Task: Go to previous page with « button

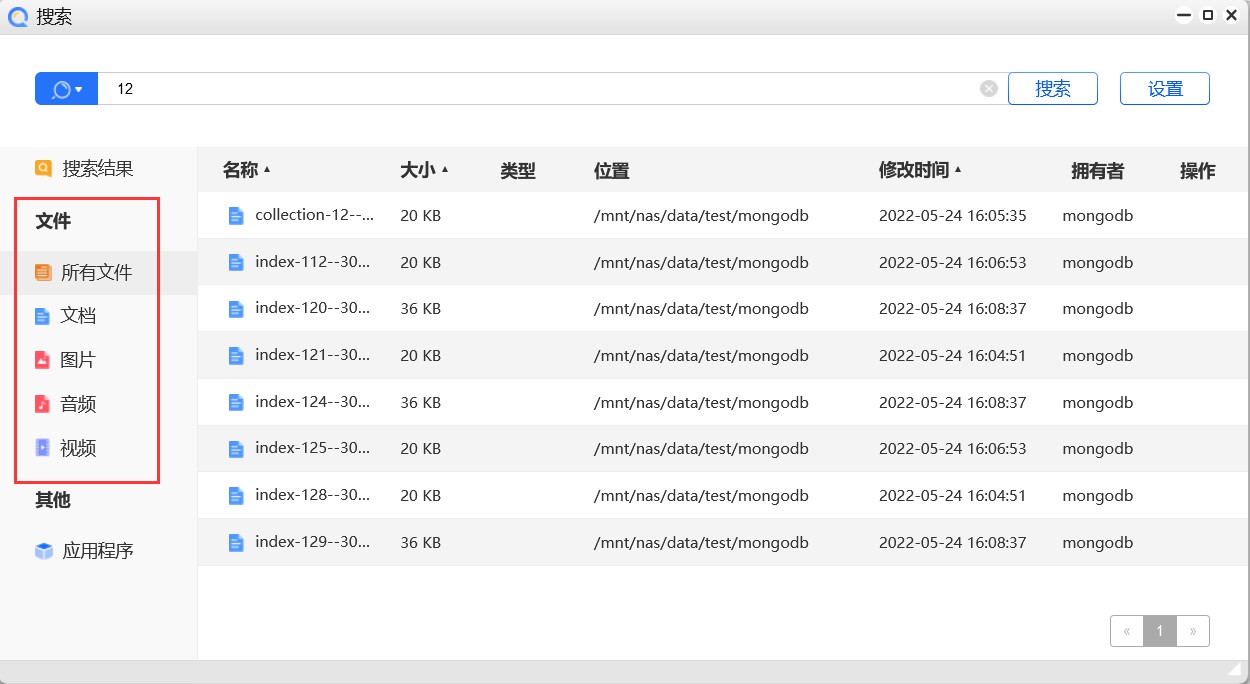Action: point(1127,631)
